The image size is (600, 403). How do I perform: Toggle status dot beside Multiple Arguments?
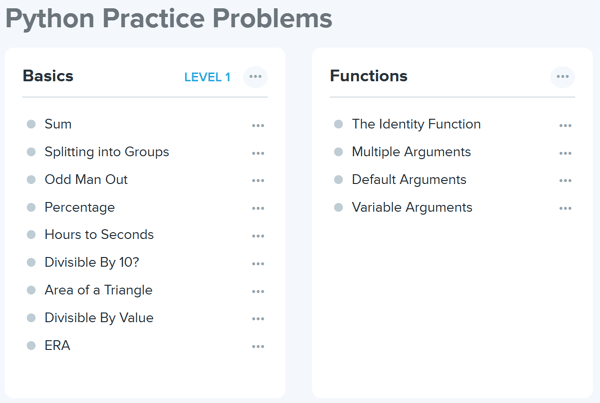pos(338,153)
